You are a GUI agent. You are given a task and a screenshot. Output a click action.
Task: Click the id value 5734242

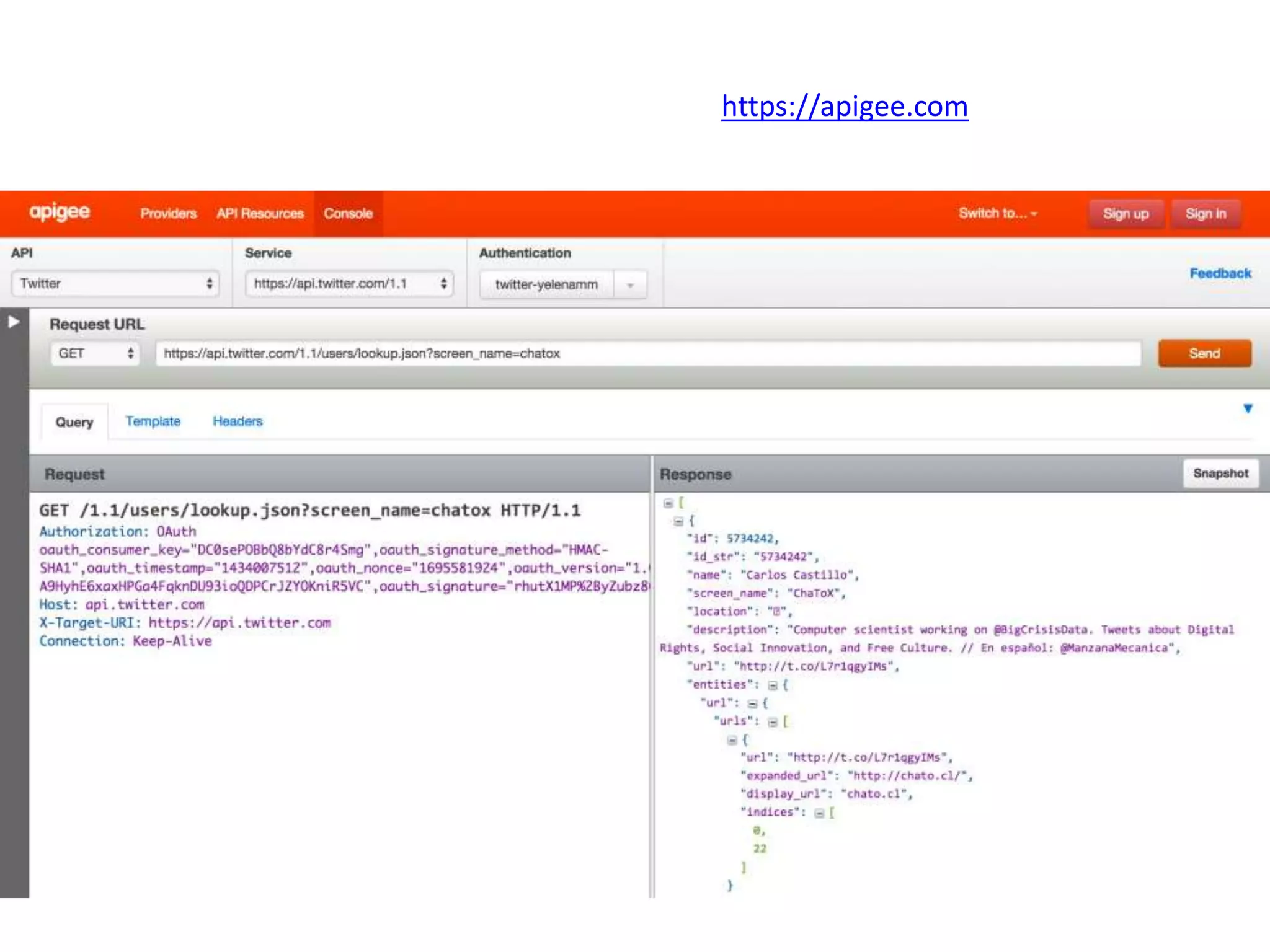[750, 539]
